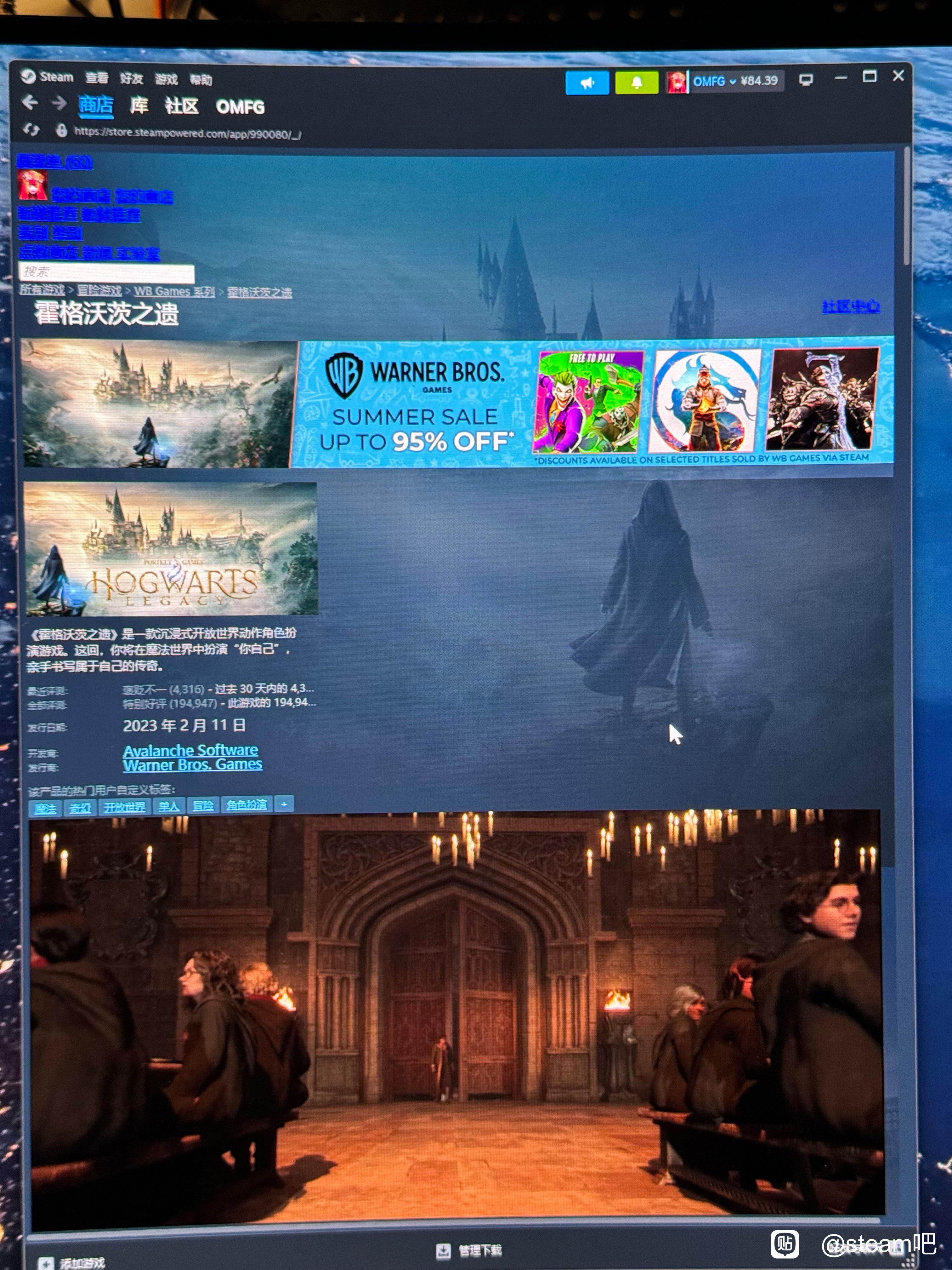Select the 开放世界 tag
The width and height of the screenshot is (952, 1270).
(125, 807)
